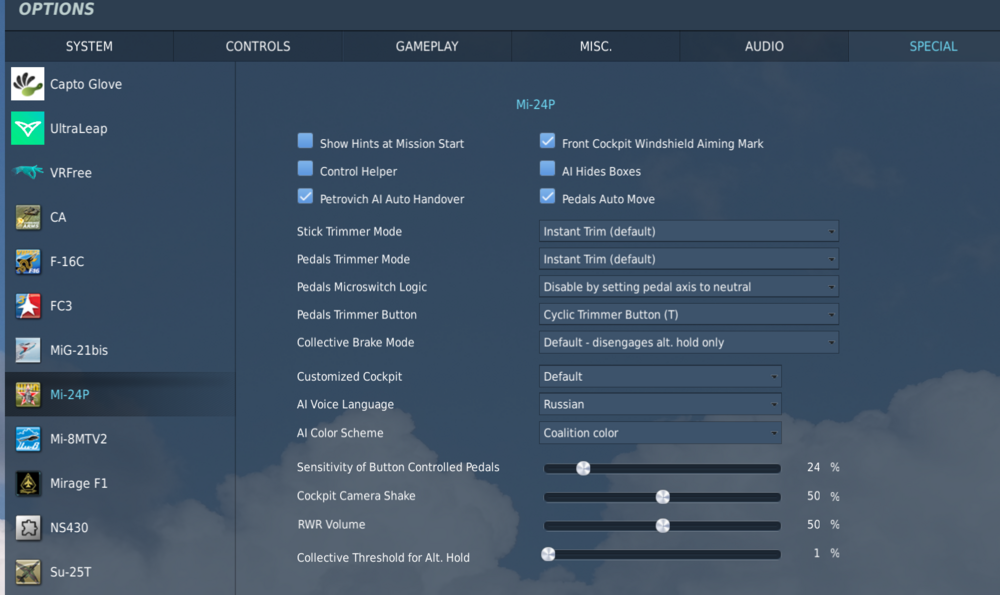Select the UltraLeap module icon
The height and width of the screenshot is (595, 1000).
pyautogui.click(x=28, y=128)
